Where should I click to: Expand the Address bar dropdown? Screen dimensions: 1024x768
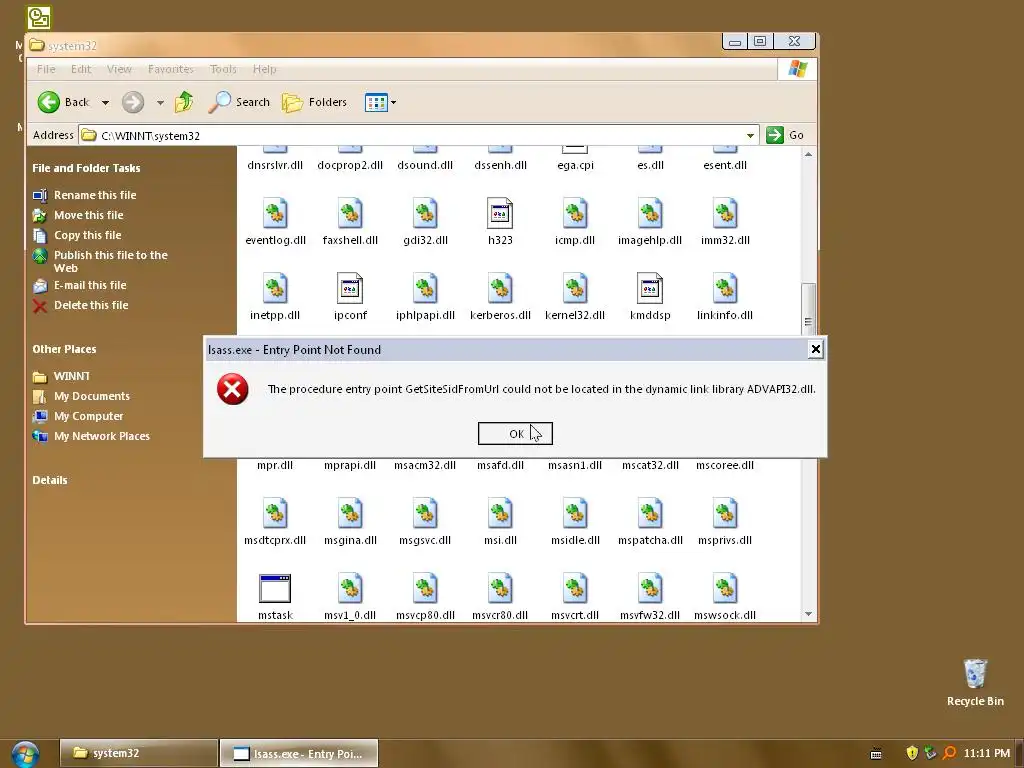click(750, 135)
